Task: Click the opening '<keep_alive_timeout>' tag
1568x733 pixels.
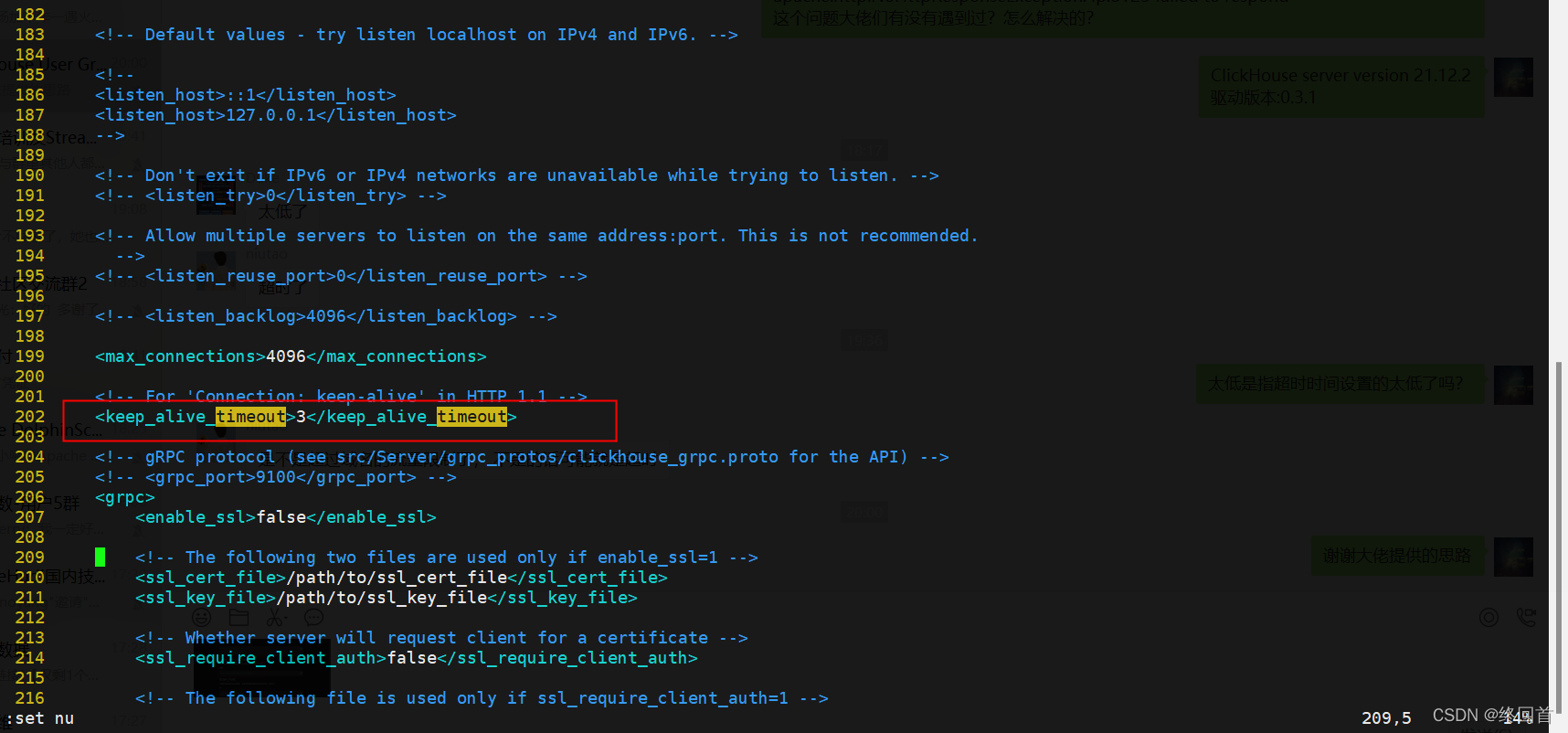Action: coord(196,417)
